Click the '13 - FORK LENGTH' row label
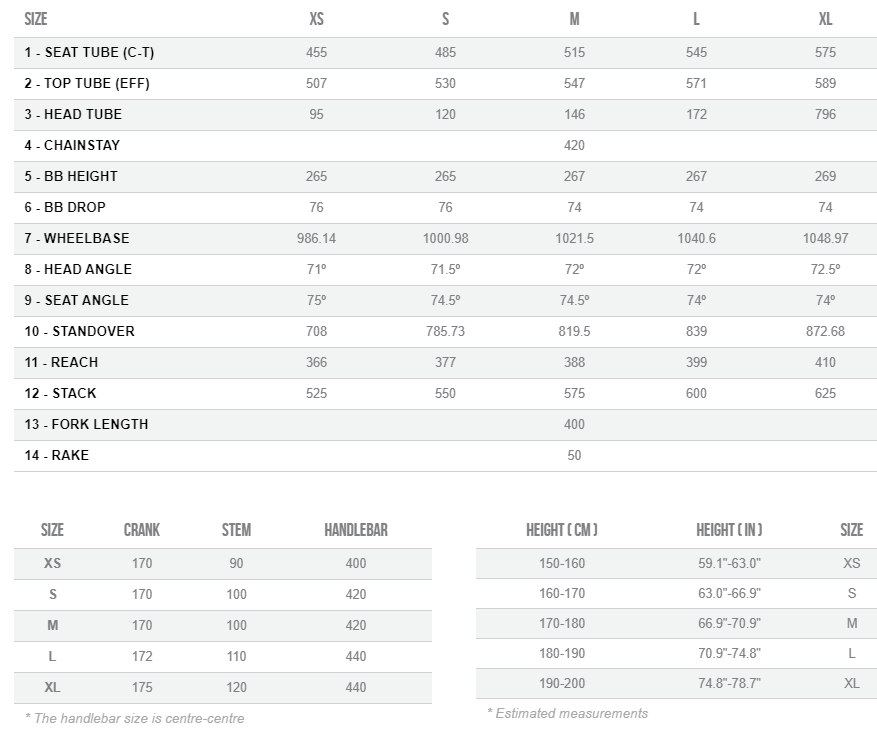 point(86,424)
